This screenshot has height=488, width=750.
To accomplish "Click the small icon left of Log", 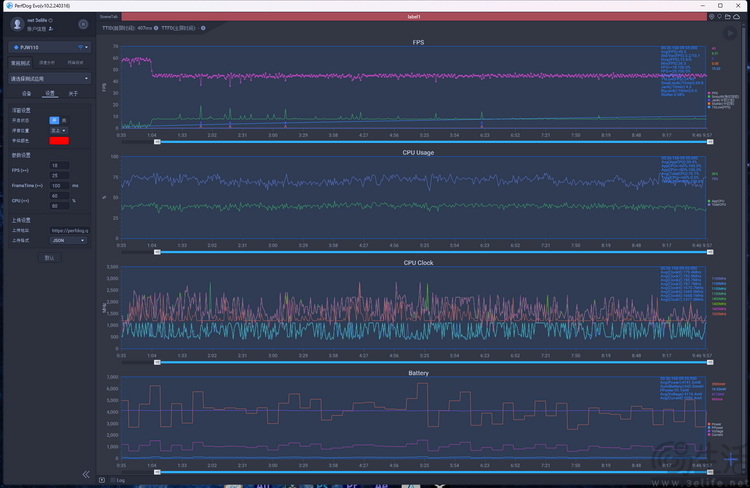I will pos(102,480).
